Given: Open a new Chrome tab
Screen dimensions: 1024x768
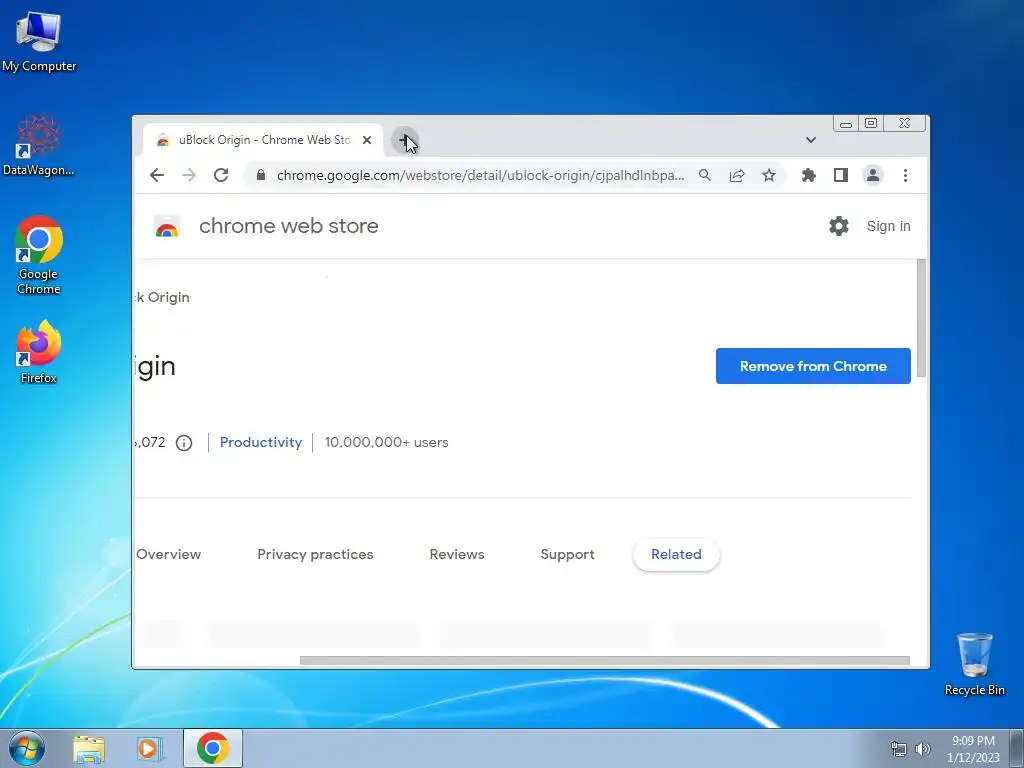Looking at the screenshot, I should pos(405,140).
